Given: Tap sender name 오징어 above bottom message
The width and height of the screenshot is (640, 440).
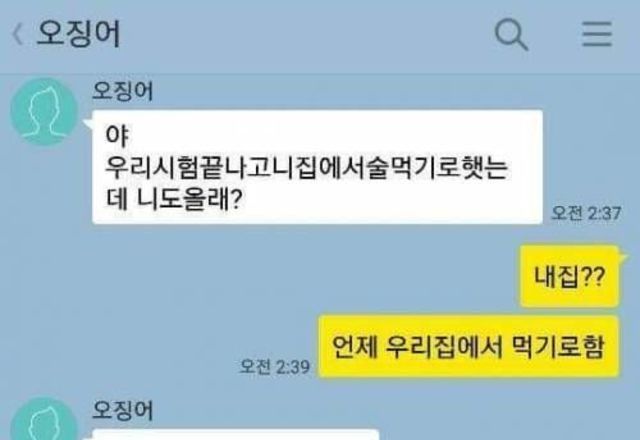Looking at the screenshot, I should tap(122, 410).
